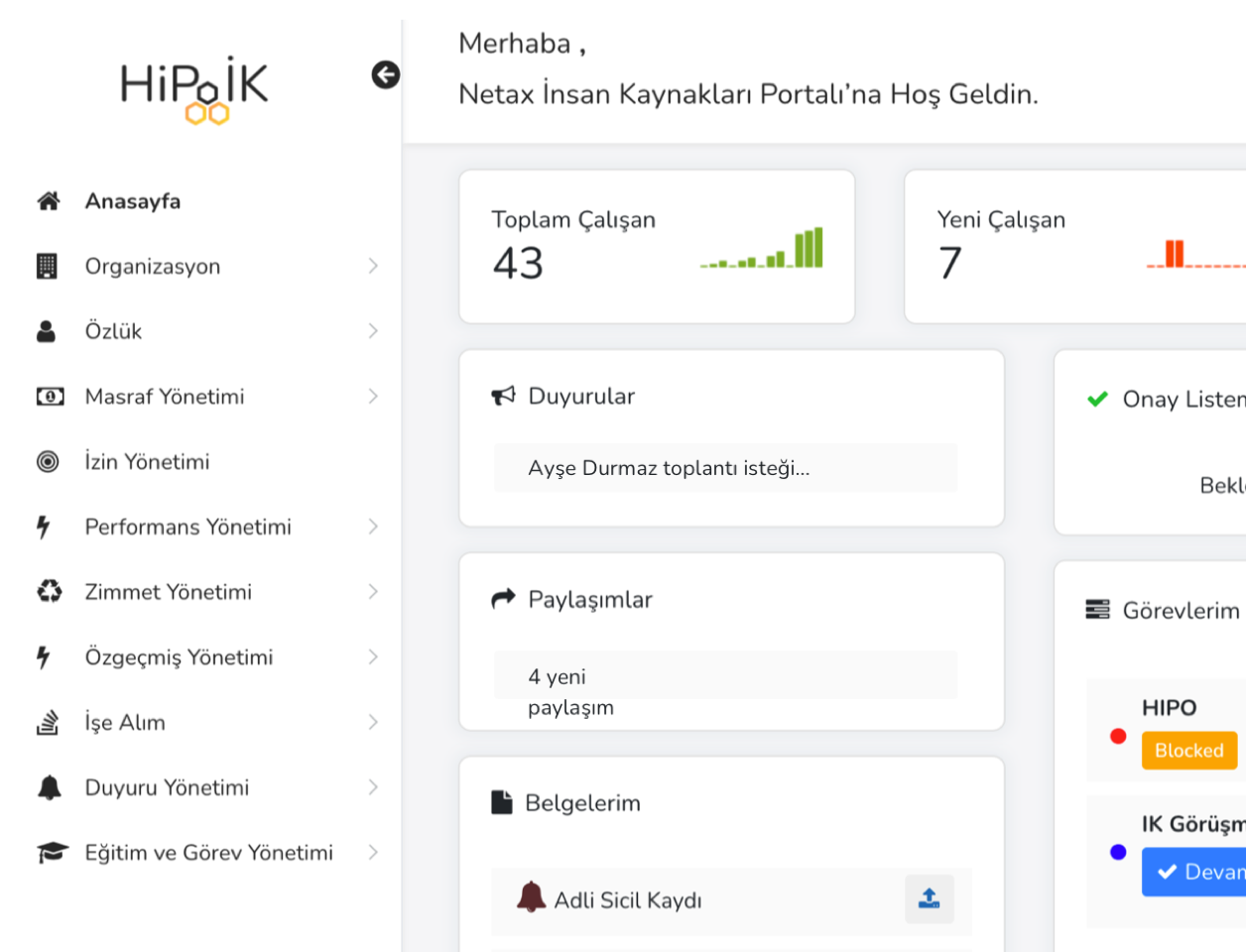
Task: Click the Özlük menu label
Action: [113, 331]
